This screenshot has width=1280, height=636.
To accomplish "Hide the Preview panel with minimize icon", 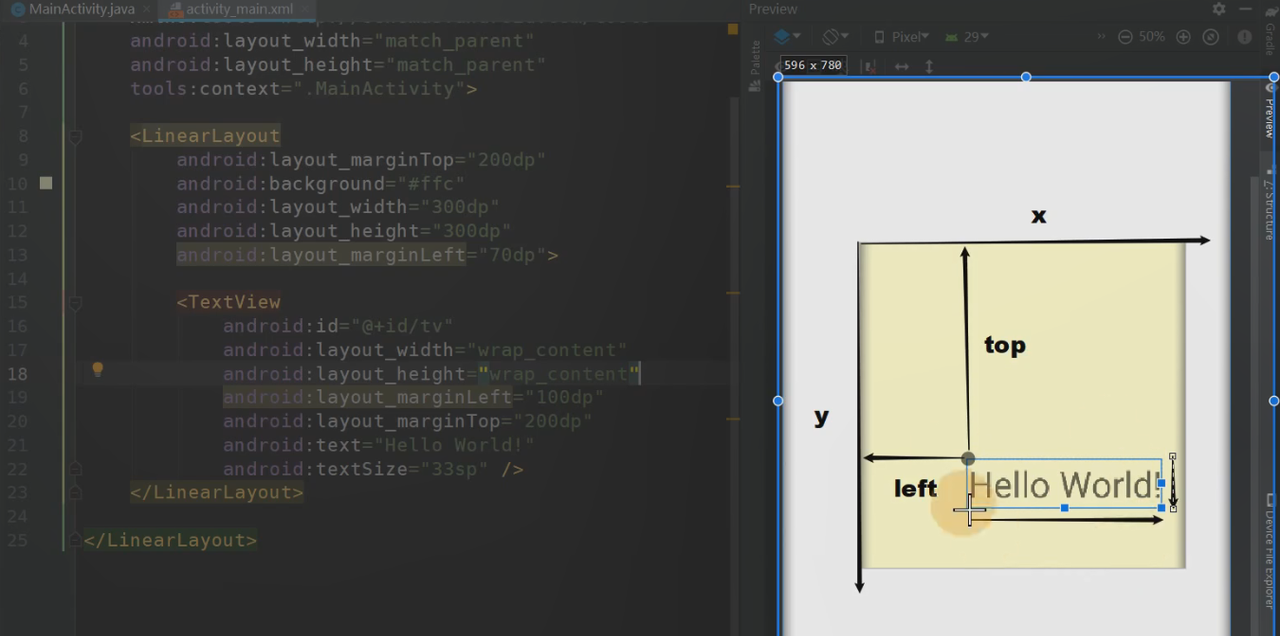I will point(1246,9).
